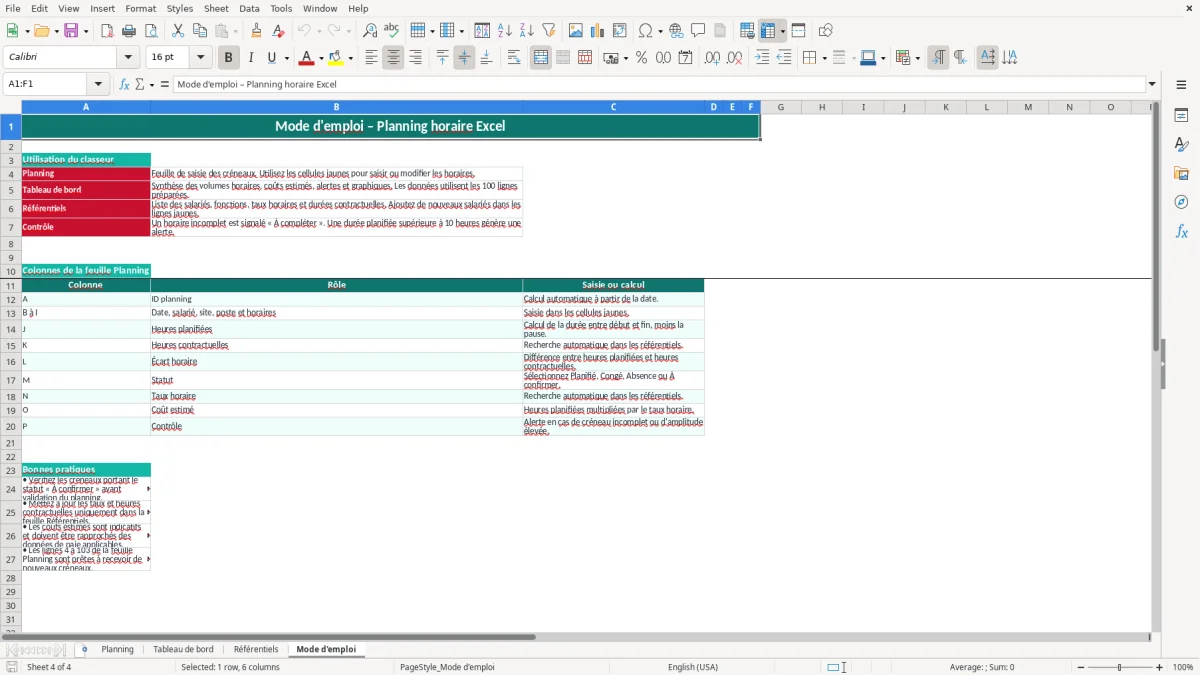Toggle Italic formatting
This screenshot has width=1200, height=675.
tap(251, 58)
